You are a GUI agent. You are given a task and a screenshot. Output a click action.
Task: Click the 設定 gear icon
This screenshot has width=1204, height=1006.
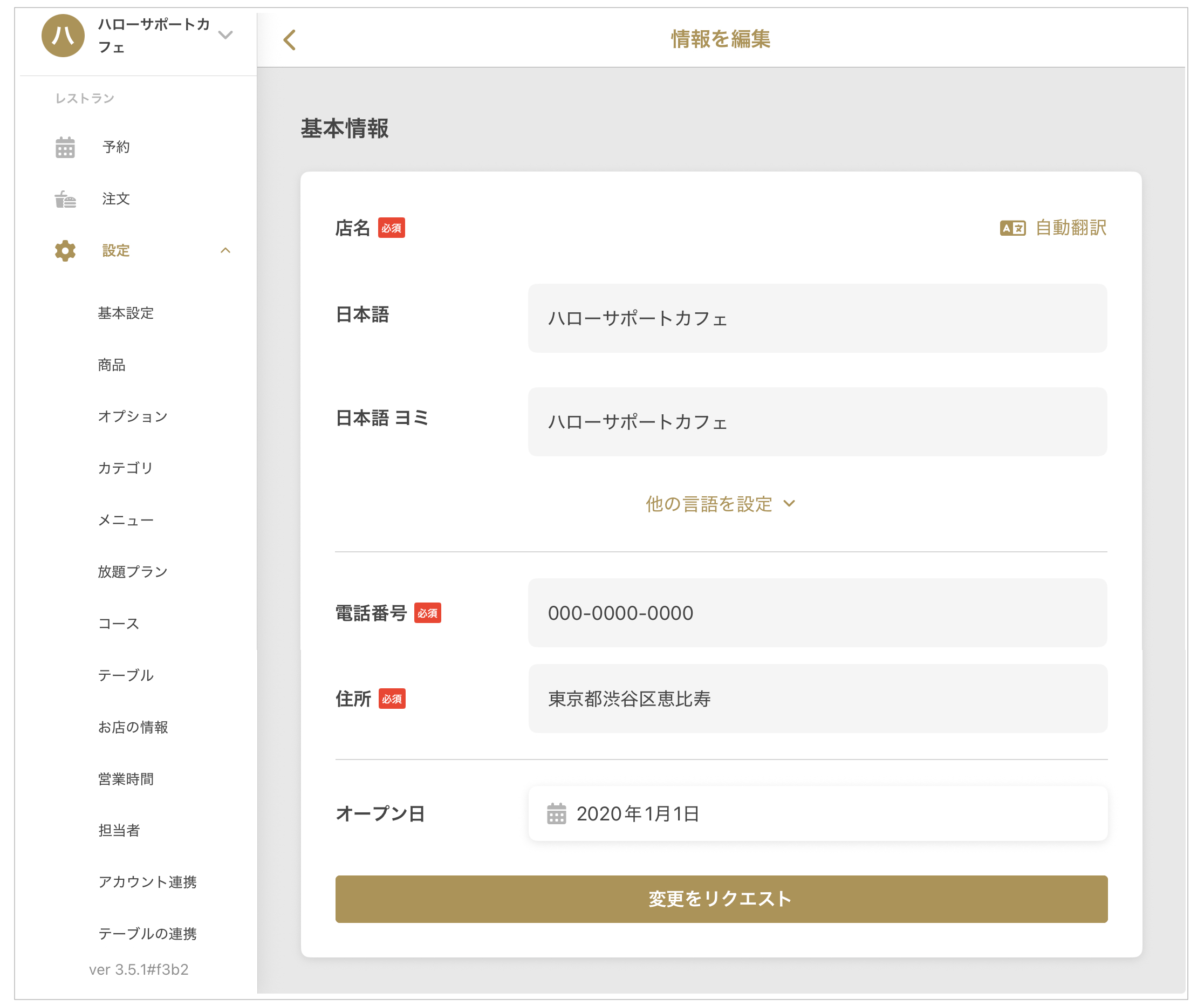pyautogui.click(x=65, y=250)
